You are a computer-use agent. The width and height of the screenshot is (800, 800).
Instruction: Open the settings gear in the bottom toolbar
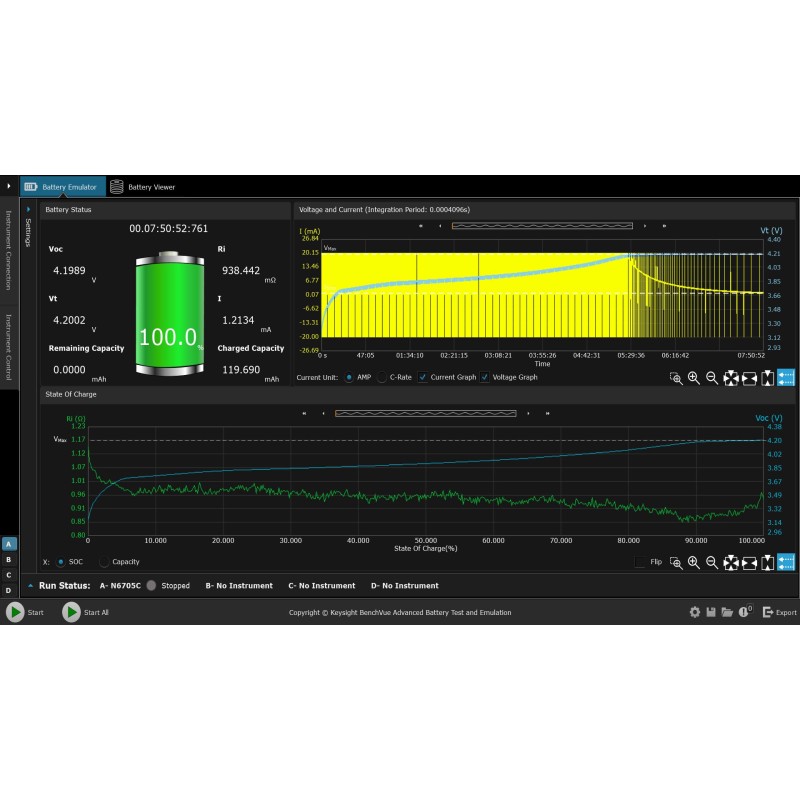coord(694,613)
